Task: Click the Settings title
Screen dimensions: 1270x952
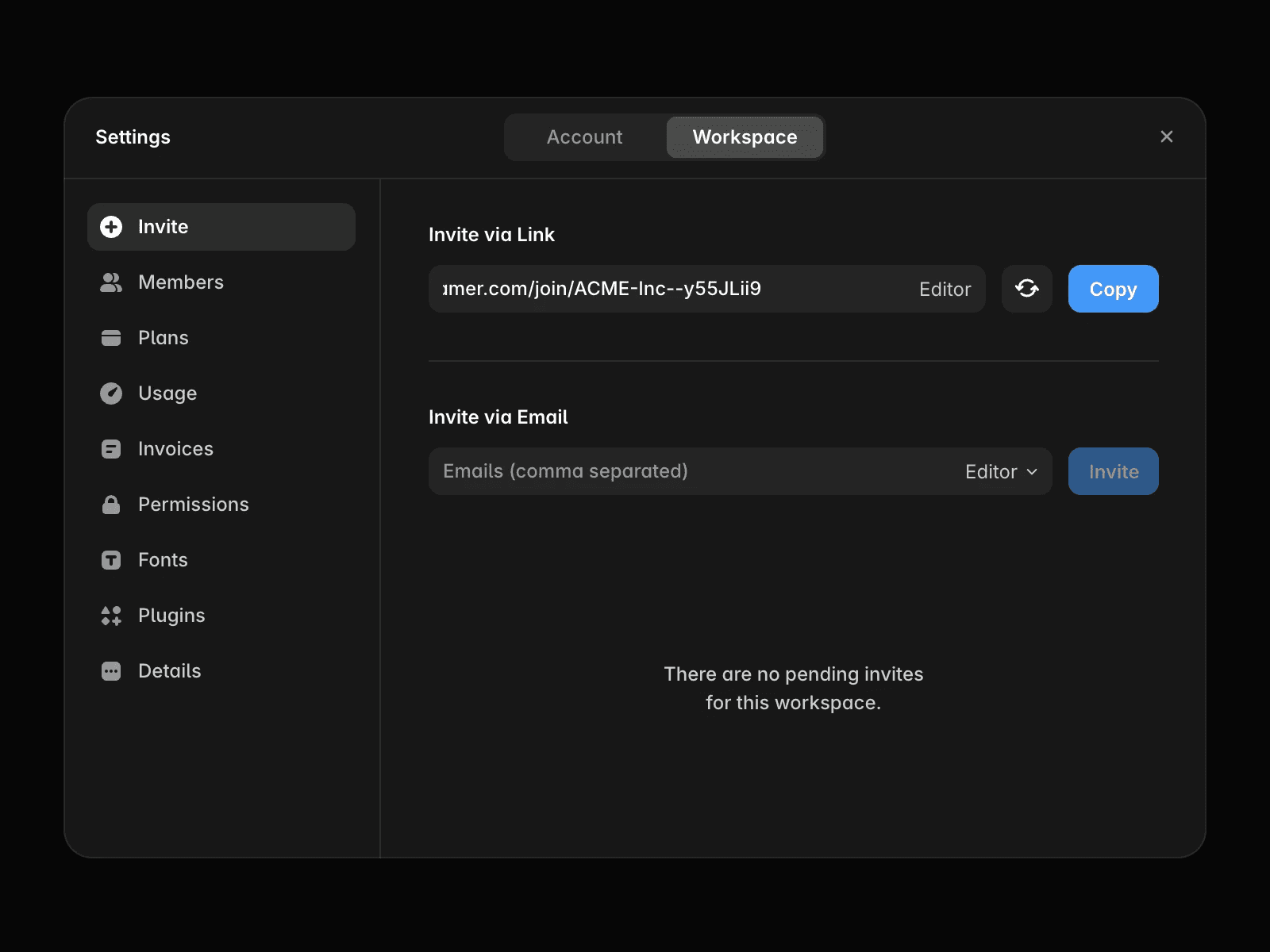Action: (133, 137)
